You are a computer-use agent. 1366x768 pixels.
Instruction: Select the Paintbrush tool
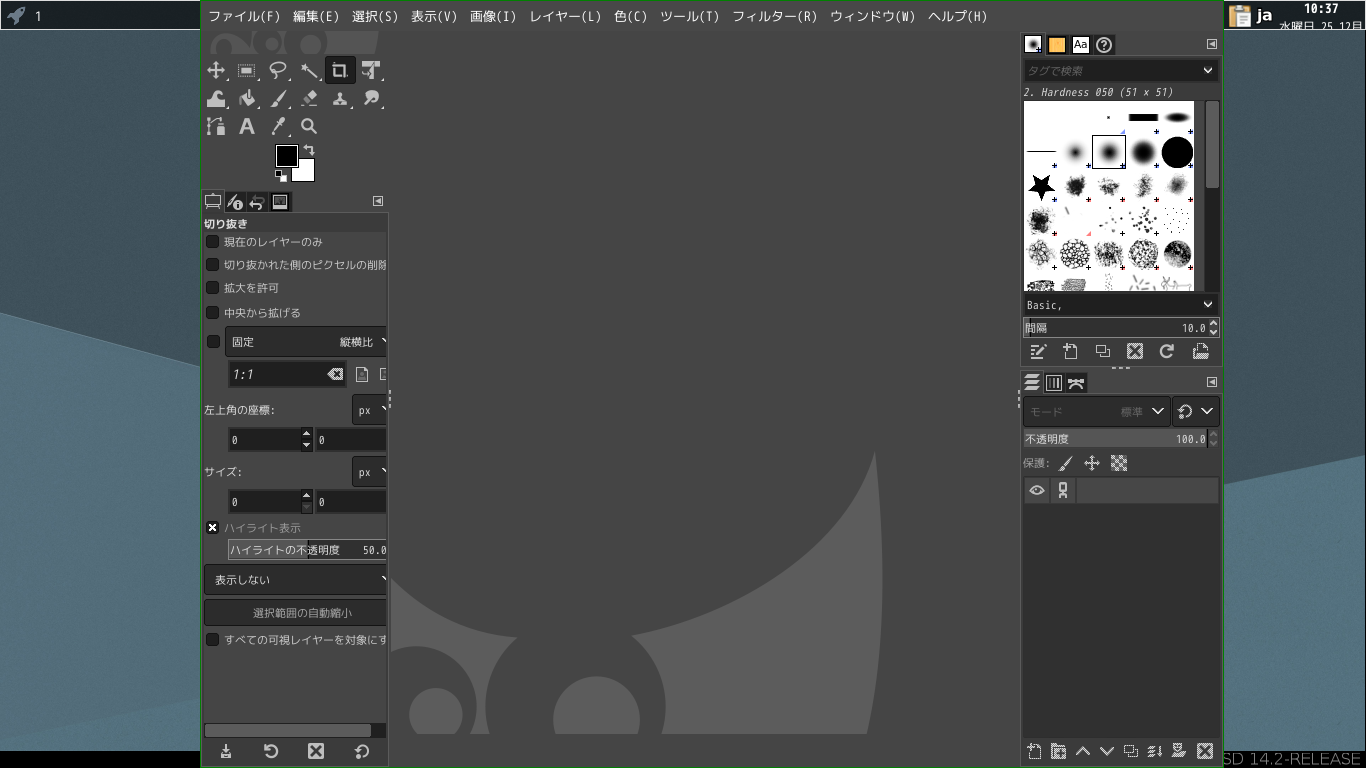tap(278, 98)
